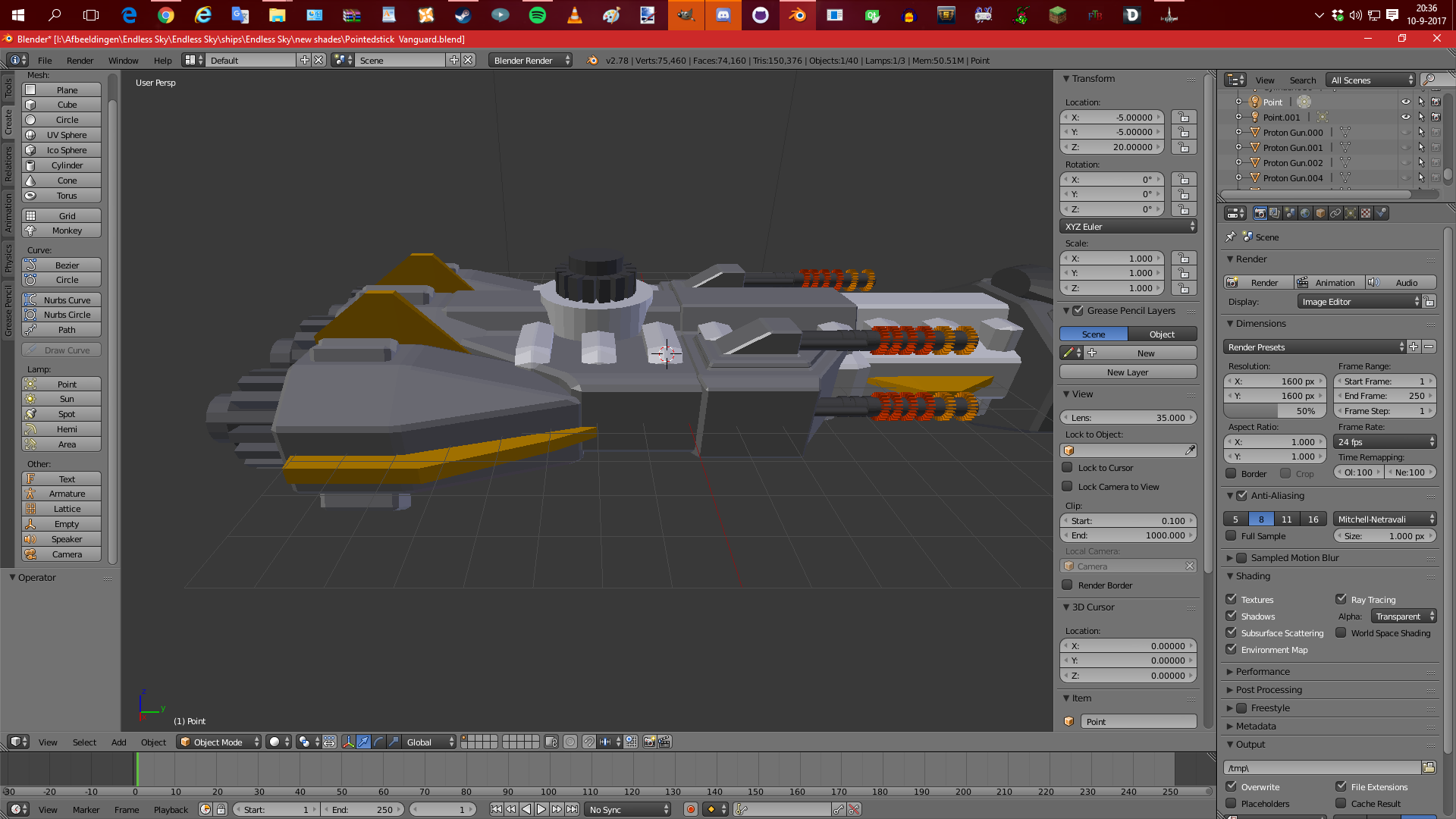Open the Object Mode dropdown
The image size is (1456, 819).
click(x=219, y=742)
